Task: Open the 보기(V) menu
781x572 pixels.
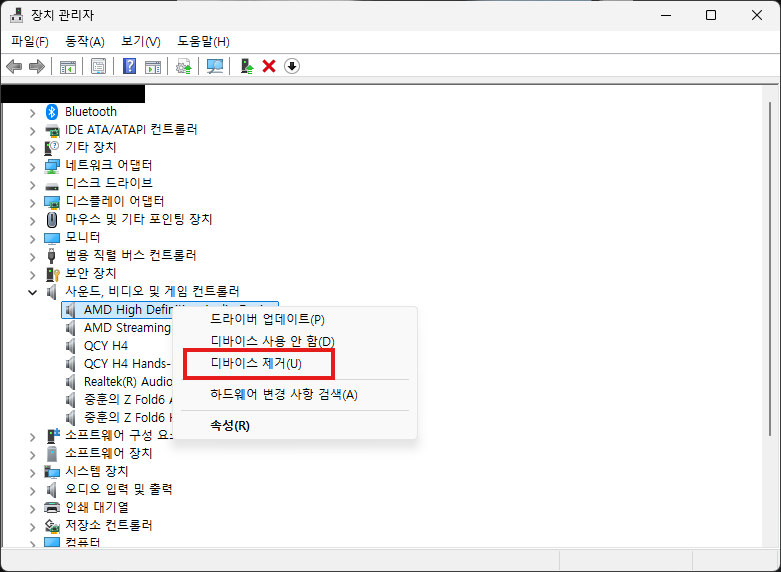Action: [141, 42]
